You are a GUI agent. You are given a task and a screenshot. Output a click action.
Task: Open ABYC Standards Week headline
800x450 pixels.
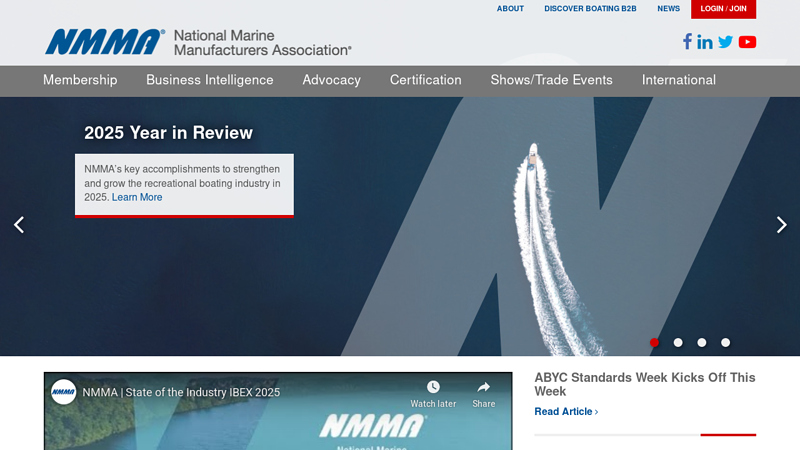coord(644,384)
